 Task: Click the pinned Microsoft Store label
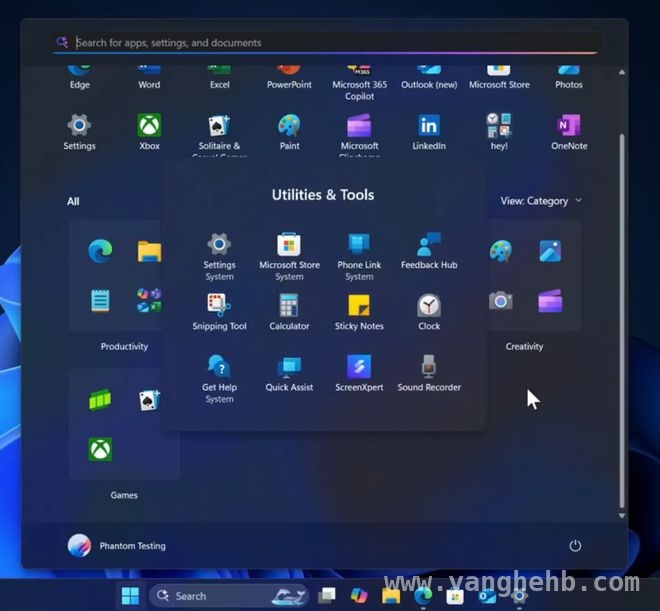(x=499, y=85)
